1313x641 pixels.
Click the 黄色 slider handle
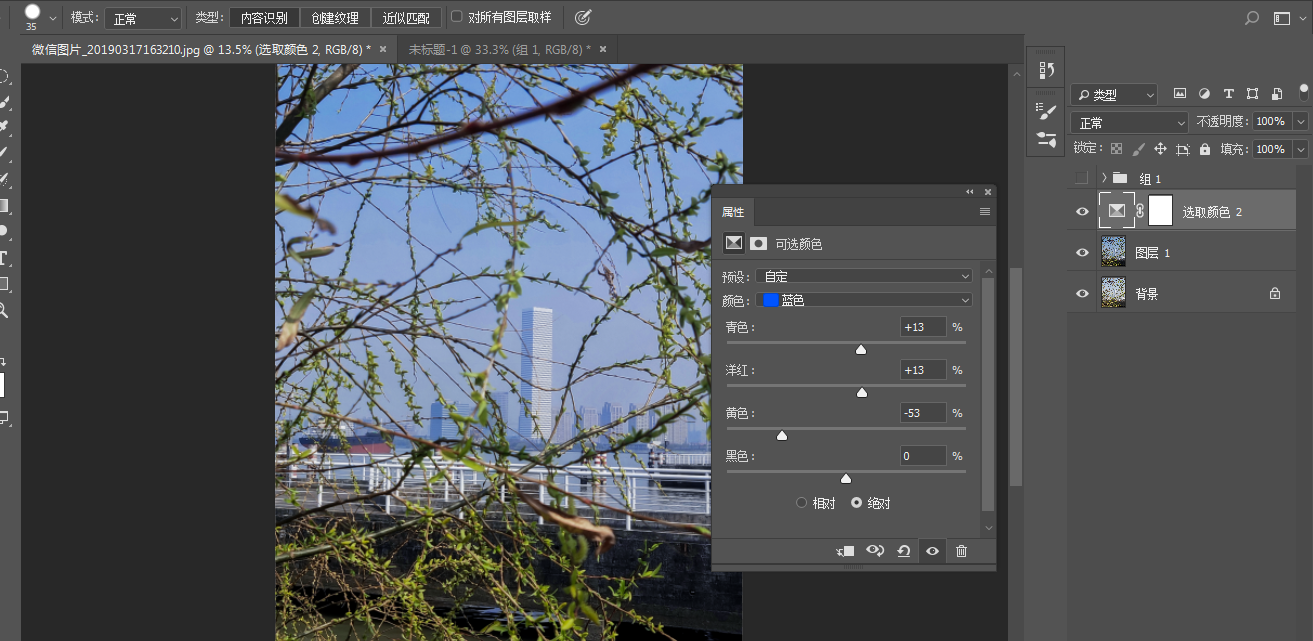(x=782, y=435)
